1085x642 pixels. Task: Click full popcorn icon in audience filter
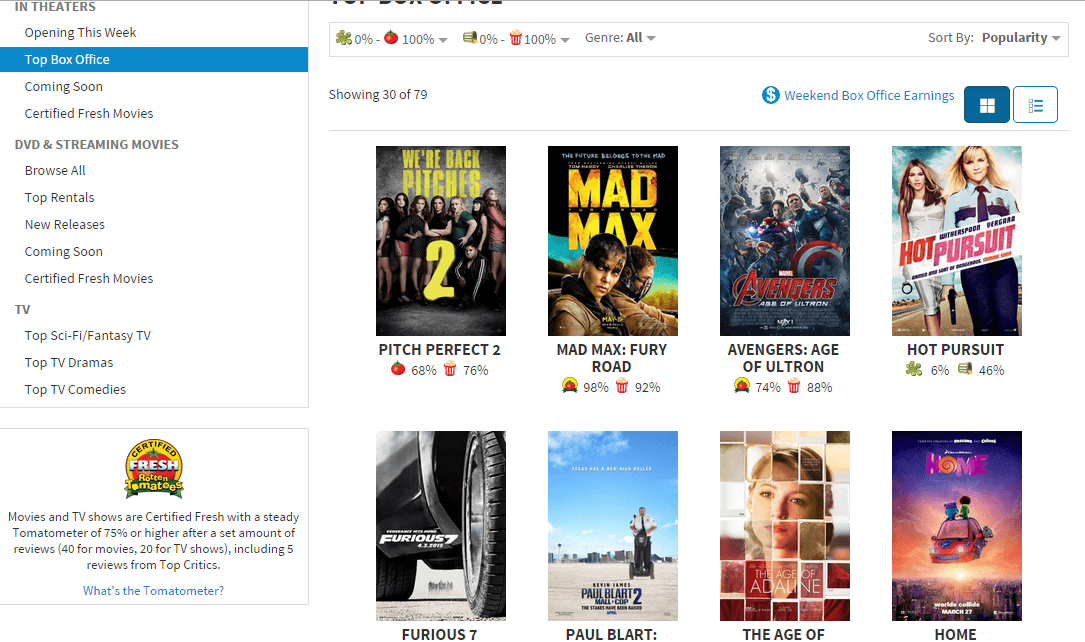[516, 37]
